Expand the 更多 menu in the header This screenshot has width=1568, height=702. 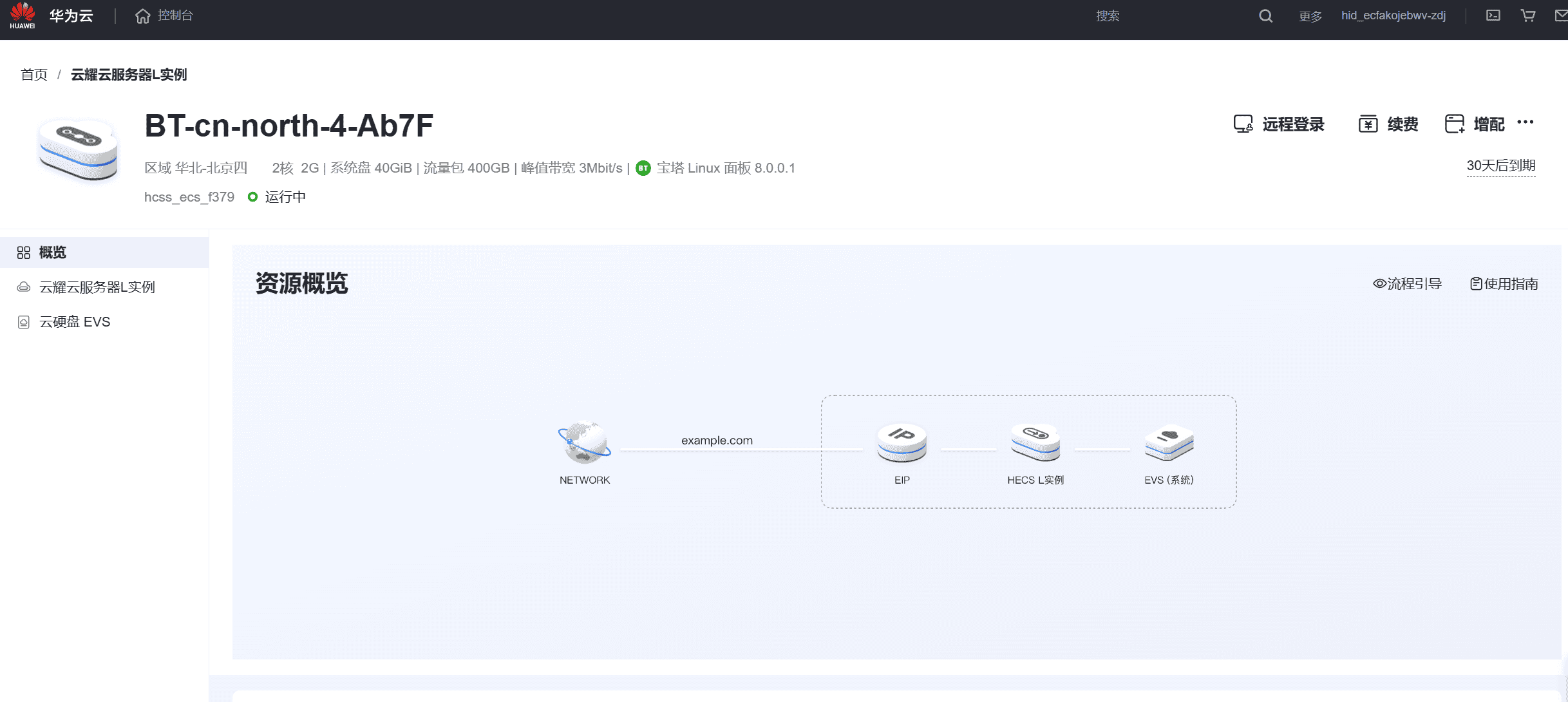coord(1310,16)
